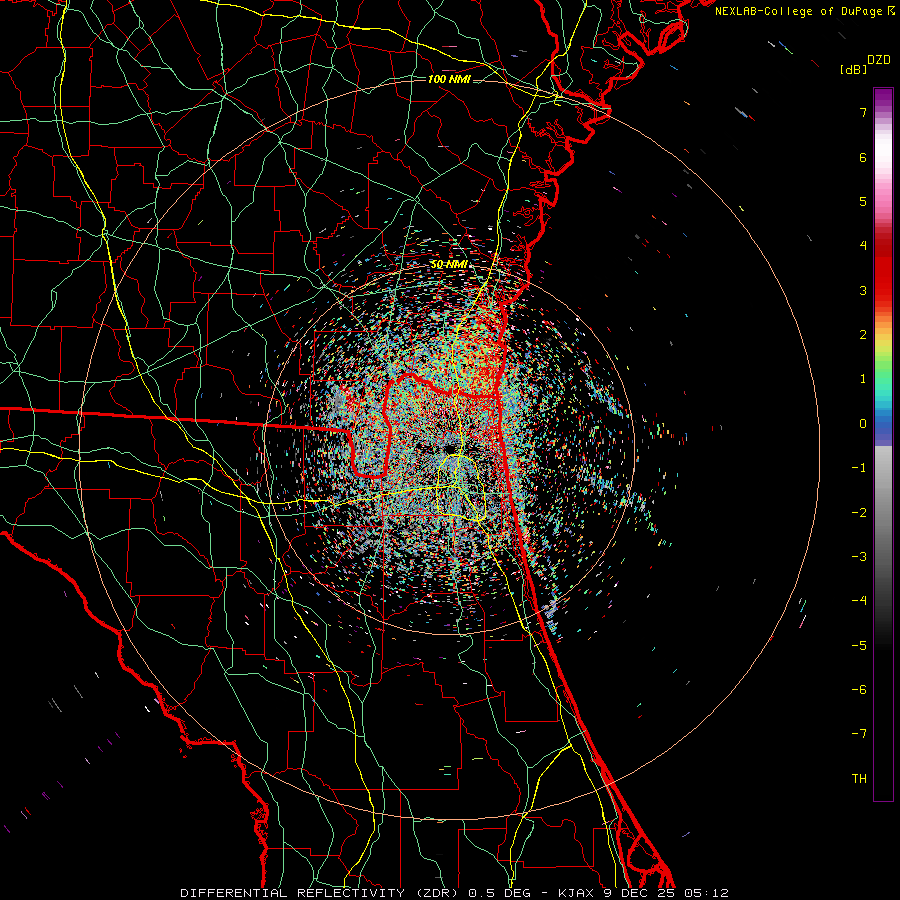The image size is (900, 900).
Task: Click the "-4" tick label on the color scale
Action: (x=859, y=600)
